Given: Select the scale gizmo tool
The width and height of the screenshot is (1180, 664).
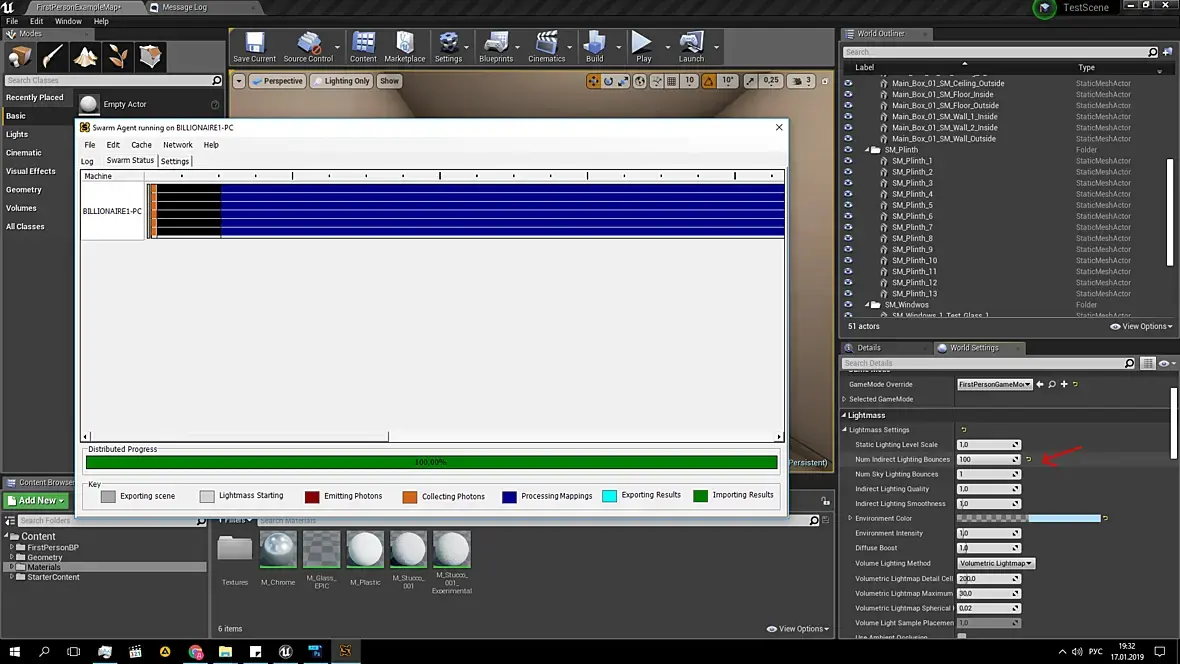Looking at the screenshot, I should click(623, 81).
